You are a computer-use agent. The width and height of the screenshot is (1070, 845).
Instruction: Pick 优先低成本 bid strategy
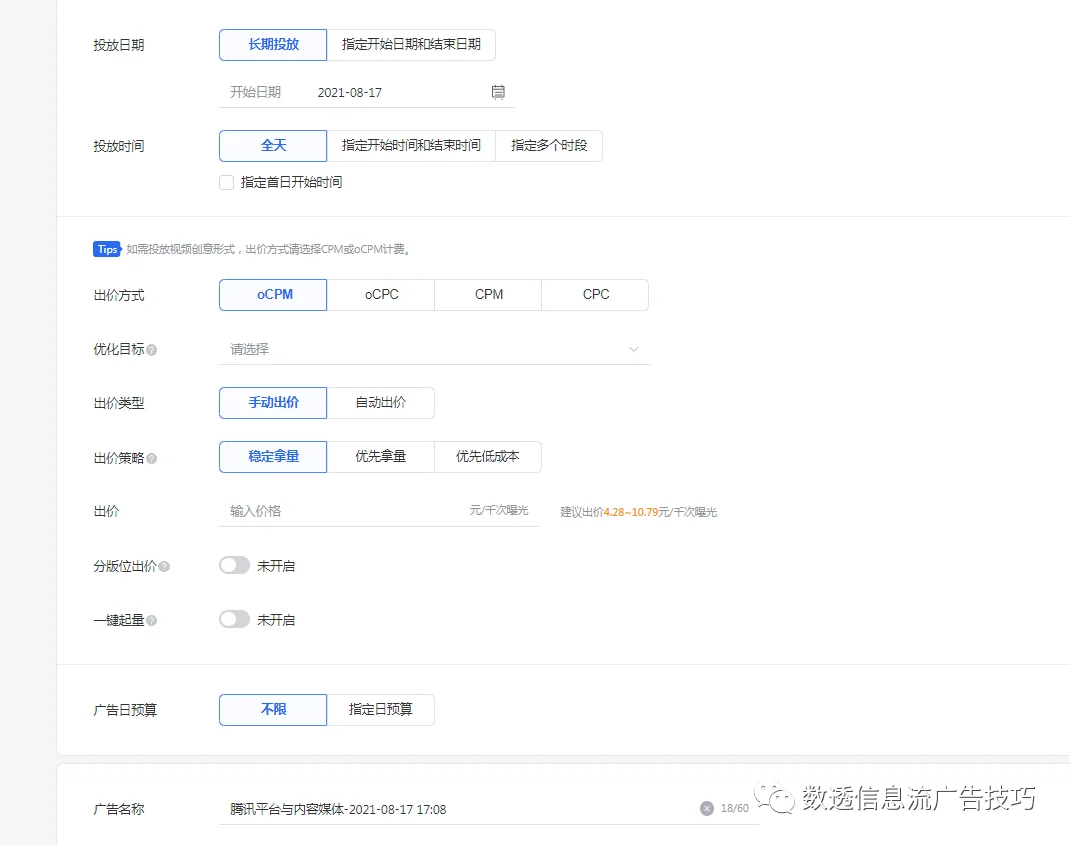tap(488, 457)
